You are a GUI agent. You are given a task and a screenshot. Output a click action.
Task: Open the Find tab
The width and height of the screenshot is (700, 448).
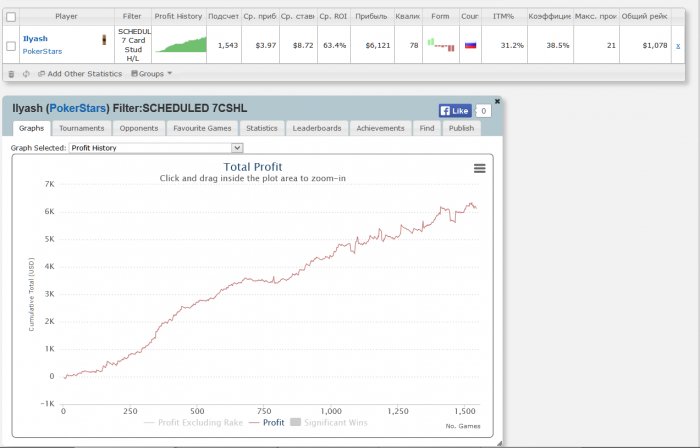[x=427, y=129]
